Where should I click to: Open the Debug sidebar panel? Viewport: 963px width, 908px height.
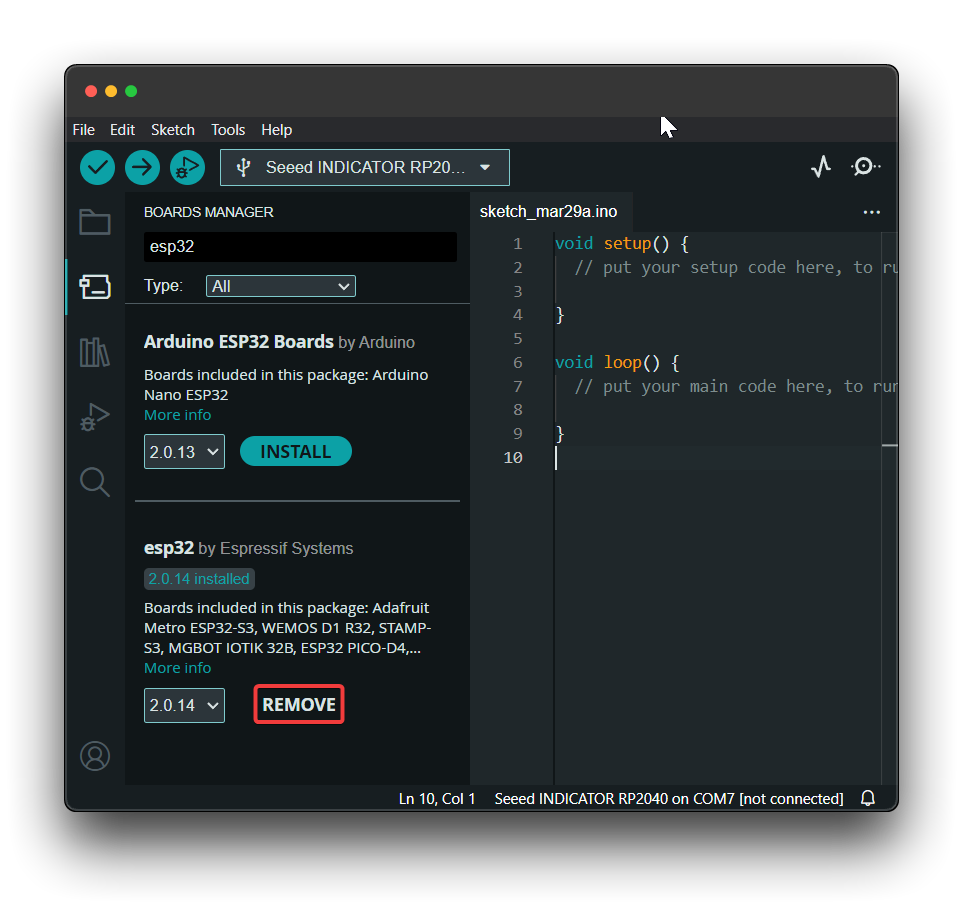[95, 417]
